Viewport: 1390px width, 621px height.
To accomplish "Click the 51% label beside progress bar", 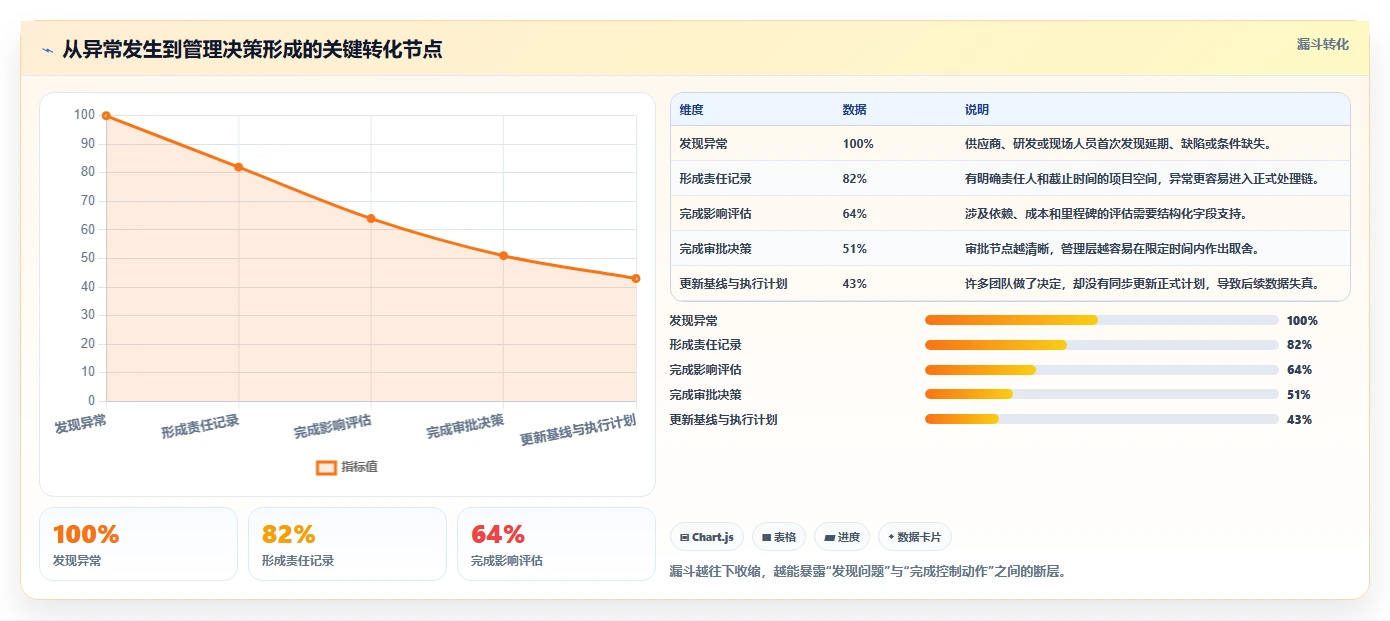I will [1299, 395].
